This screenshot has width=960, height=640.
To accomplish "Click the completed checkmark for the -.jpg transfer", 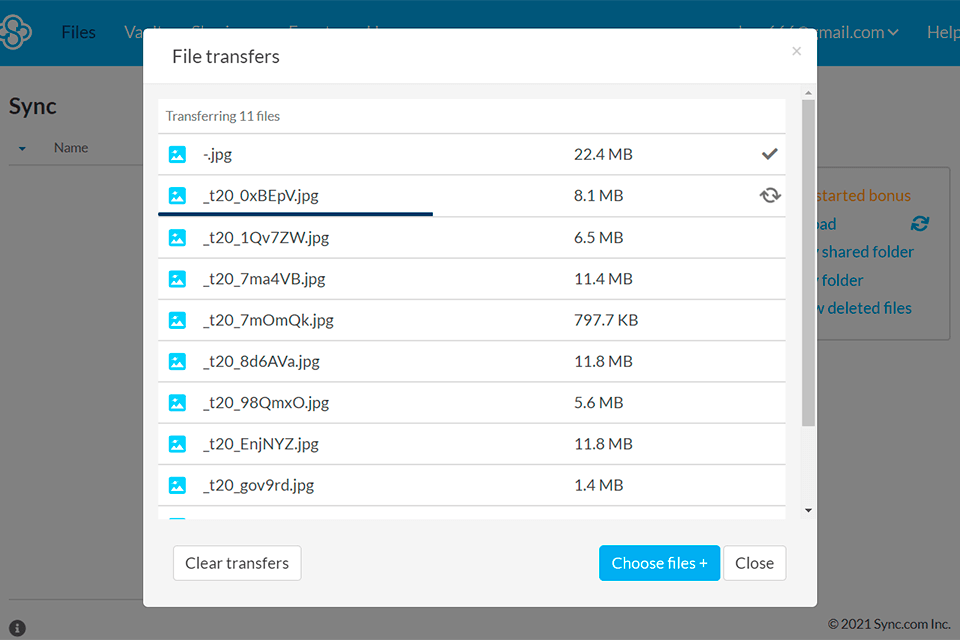I will pyautogui.click(x=770, y=154).
